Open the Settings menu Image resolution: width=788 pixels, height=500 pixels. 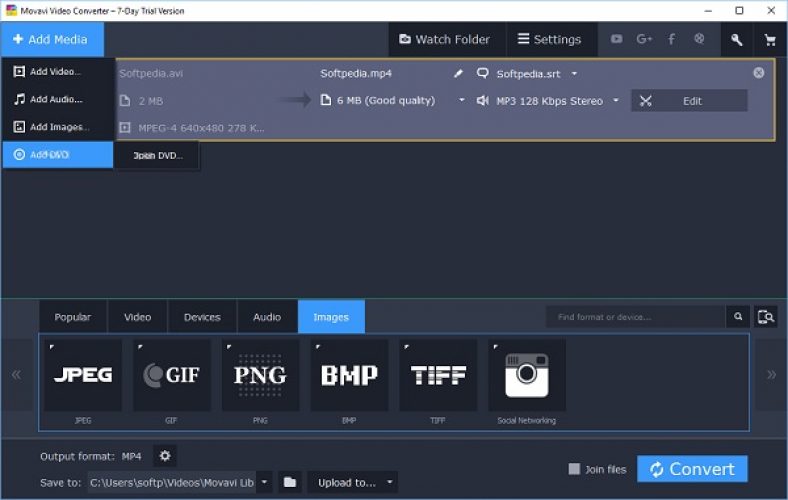550,39
